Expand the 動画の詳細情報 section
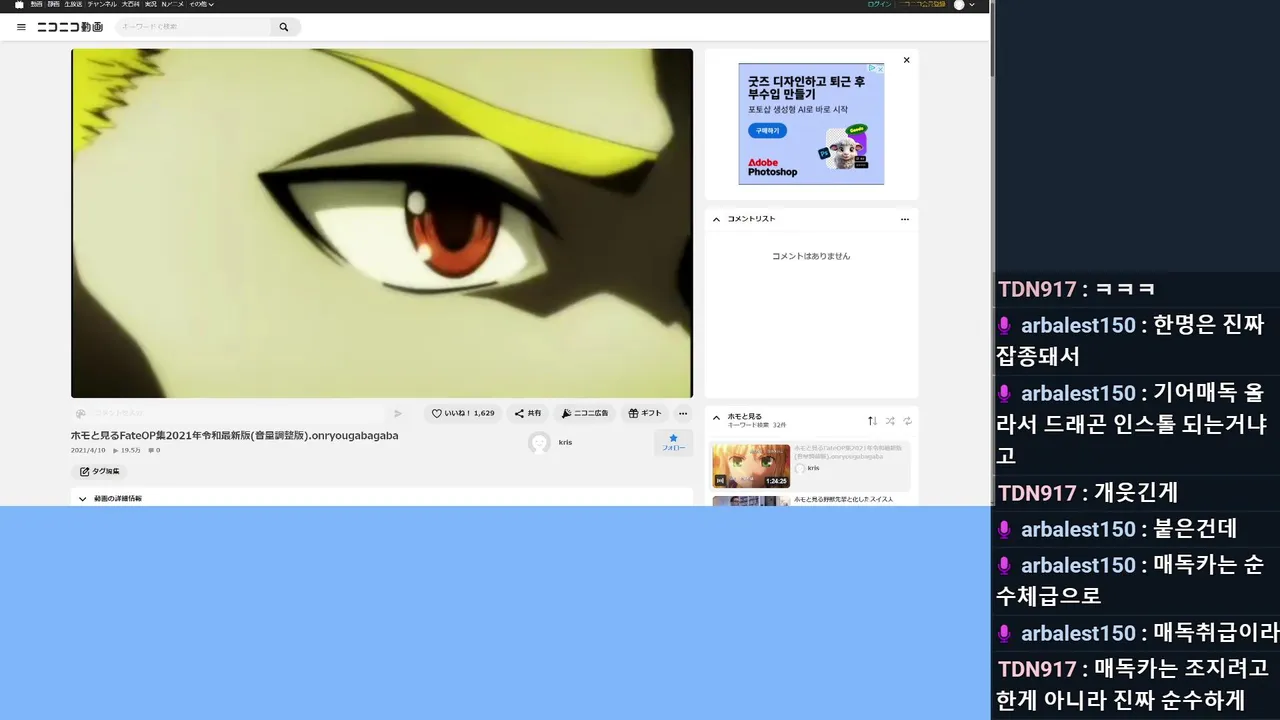This screenshot has width=1280, height=720. (382, 498)
